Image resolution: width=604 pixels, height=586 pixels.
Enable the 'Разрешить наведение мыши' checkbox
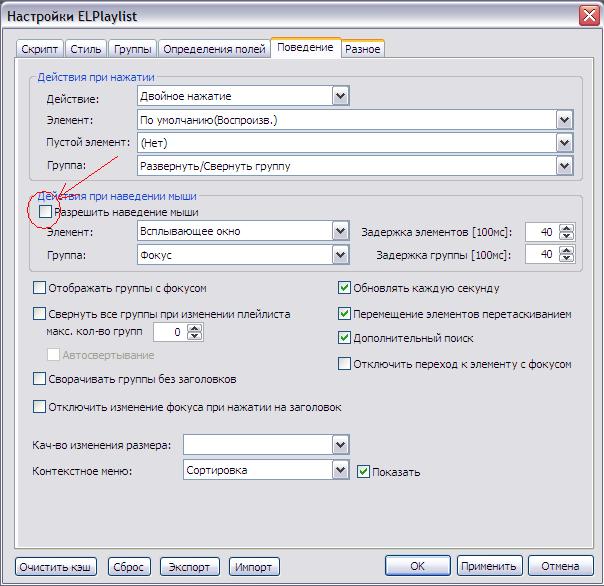pyautogui.click(x=45, y=212)
